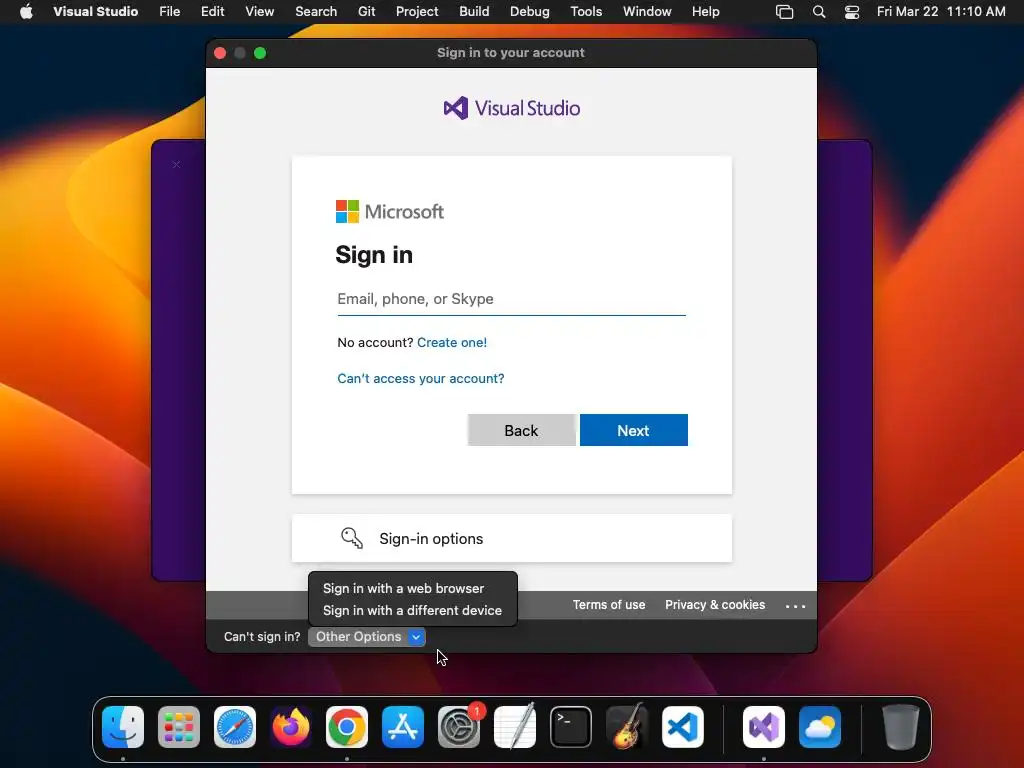The image size is (1024, 768).
Task: Open the Weather app in dock
Action: 820,727
